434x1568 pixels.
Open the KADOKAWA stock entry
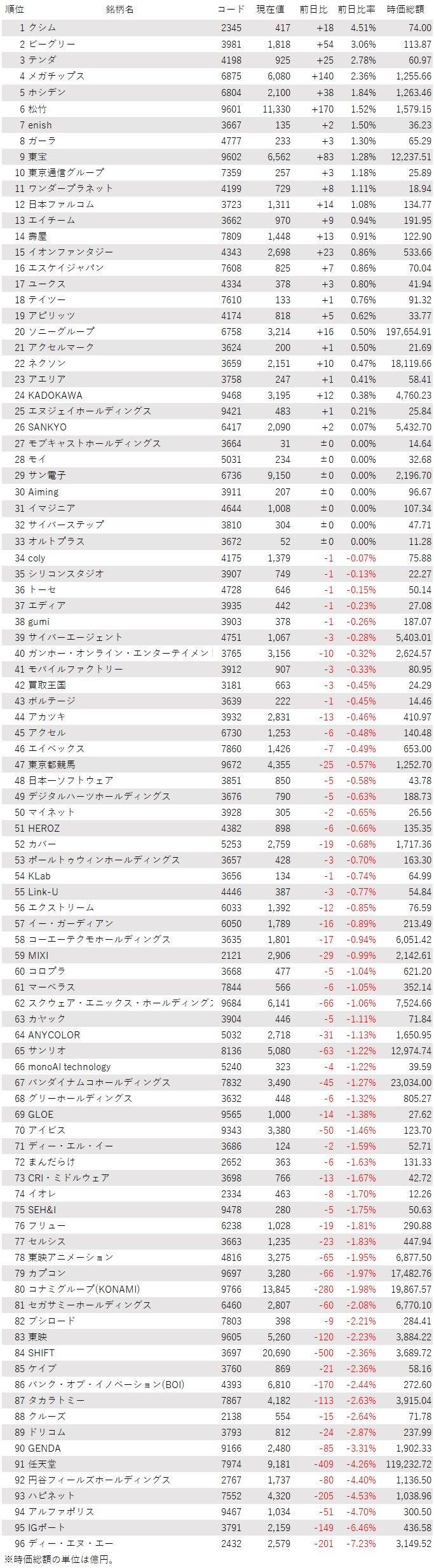[55, 395]
